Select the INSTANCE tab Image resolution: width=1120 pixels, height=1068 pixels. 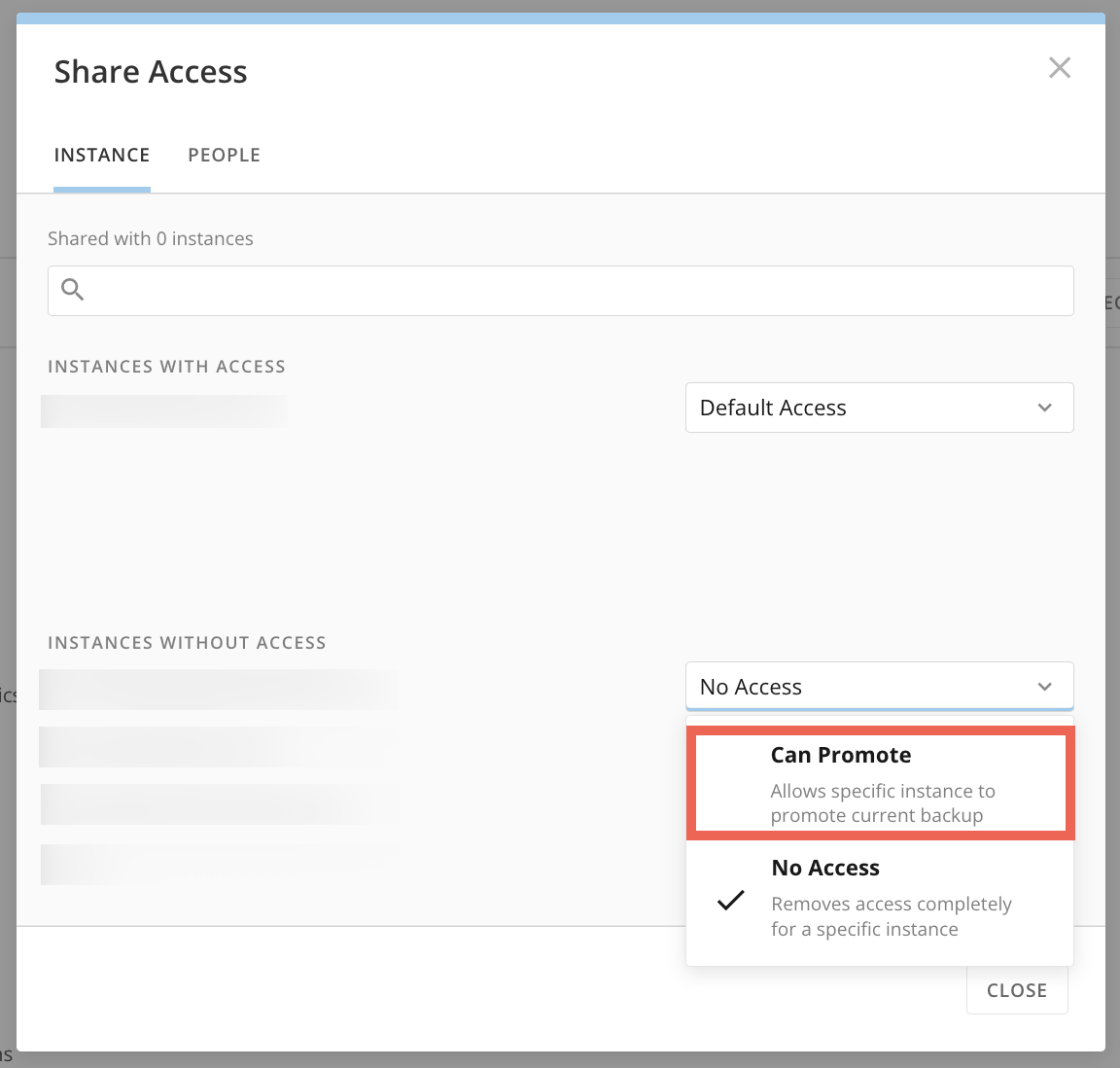(x=101, y=155)
